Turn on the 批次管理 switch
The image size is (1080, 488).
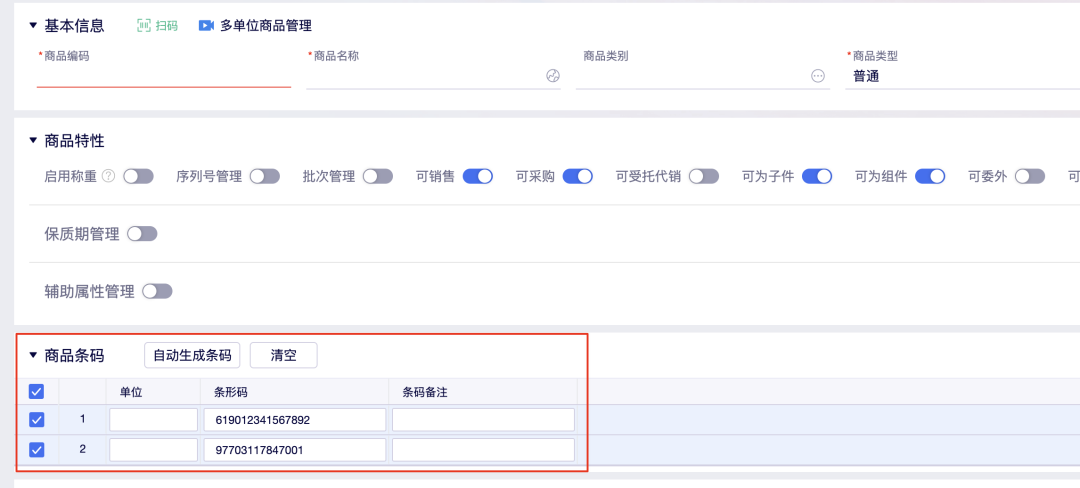(377, 176)
